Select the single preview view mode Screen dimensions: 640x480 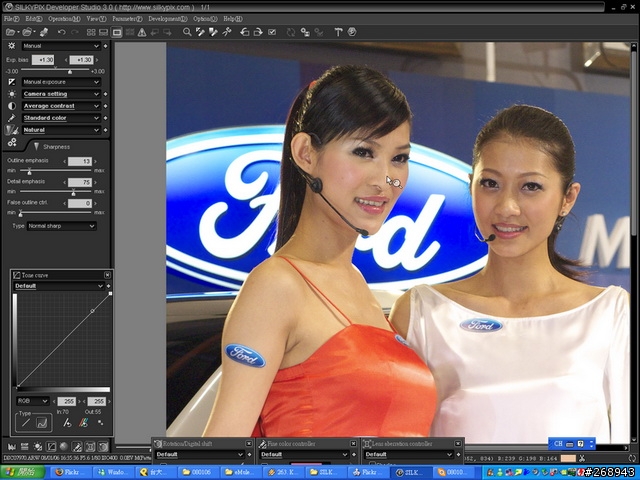click(117, 32)
